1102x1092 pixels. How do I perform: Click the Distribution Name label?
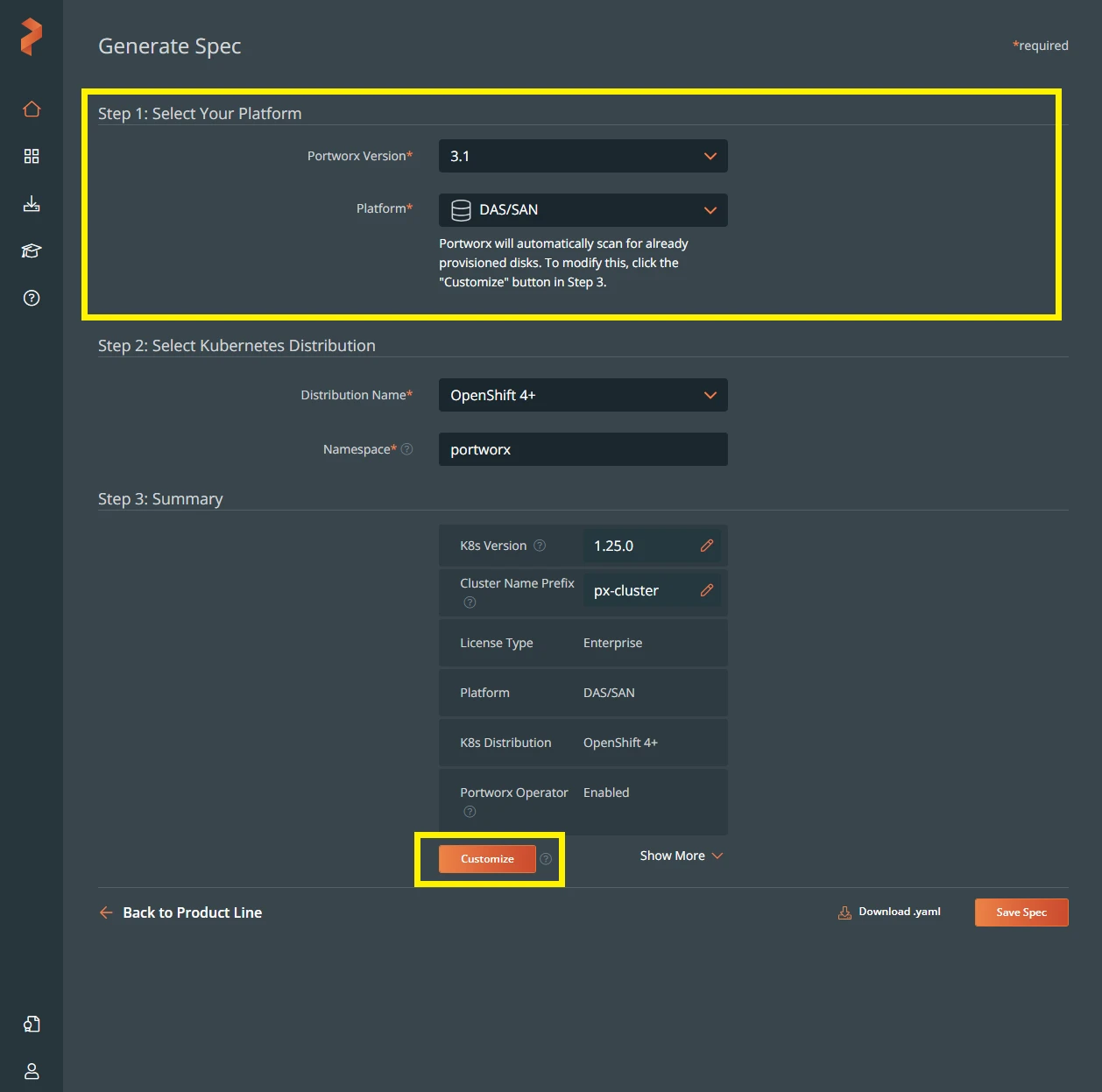pyautogui.click(x=357, y=395)
